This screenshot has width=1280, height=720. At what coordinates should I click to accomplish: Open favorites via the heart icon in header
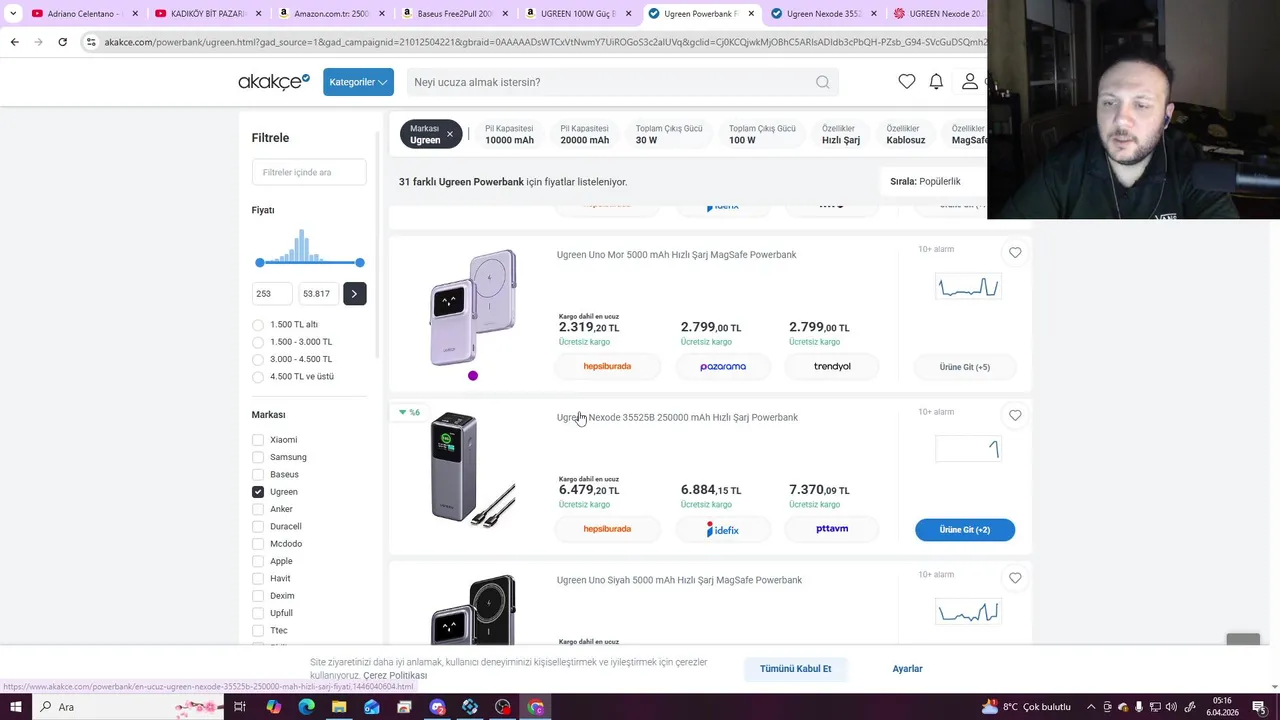tap(906, 82)
